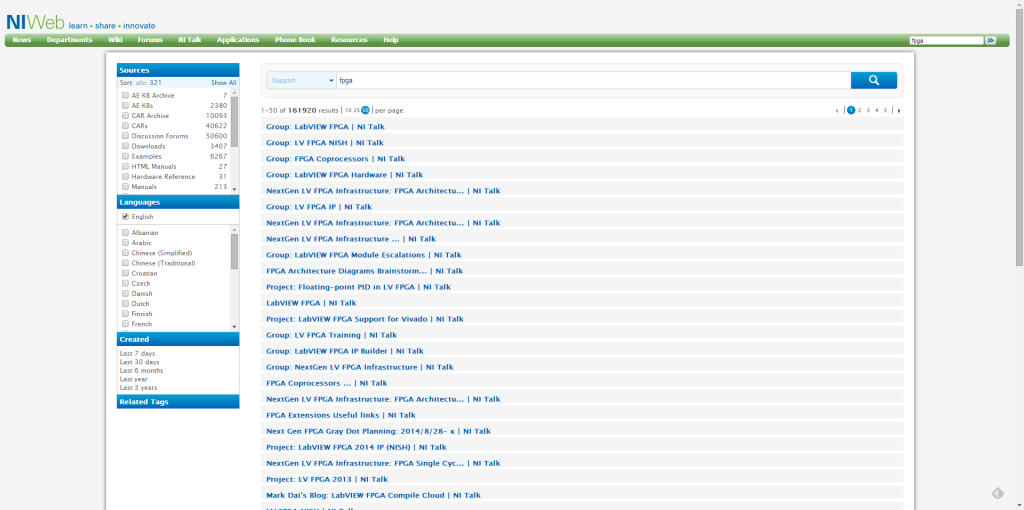Open Project: Floating-point PID in LV FPGA
The height and width of the screenshot is (510, 1024).
pyautogui.click(x=359, y=287)
